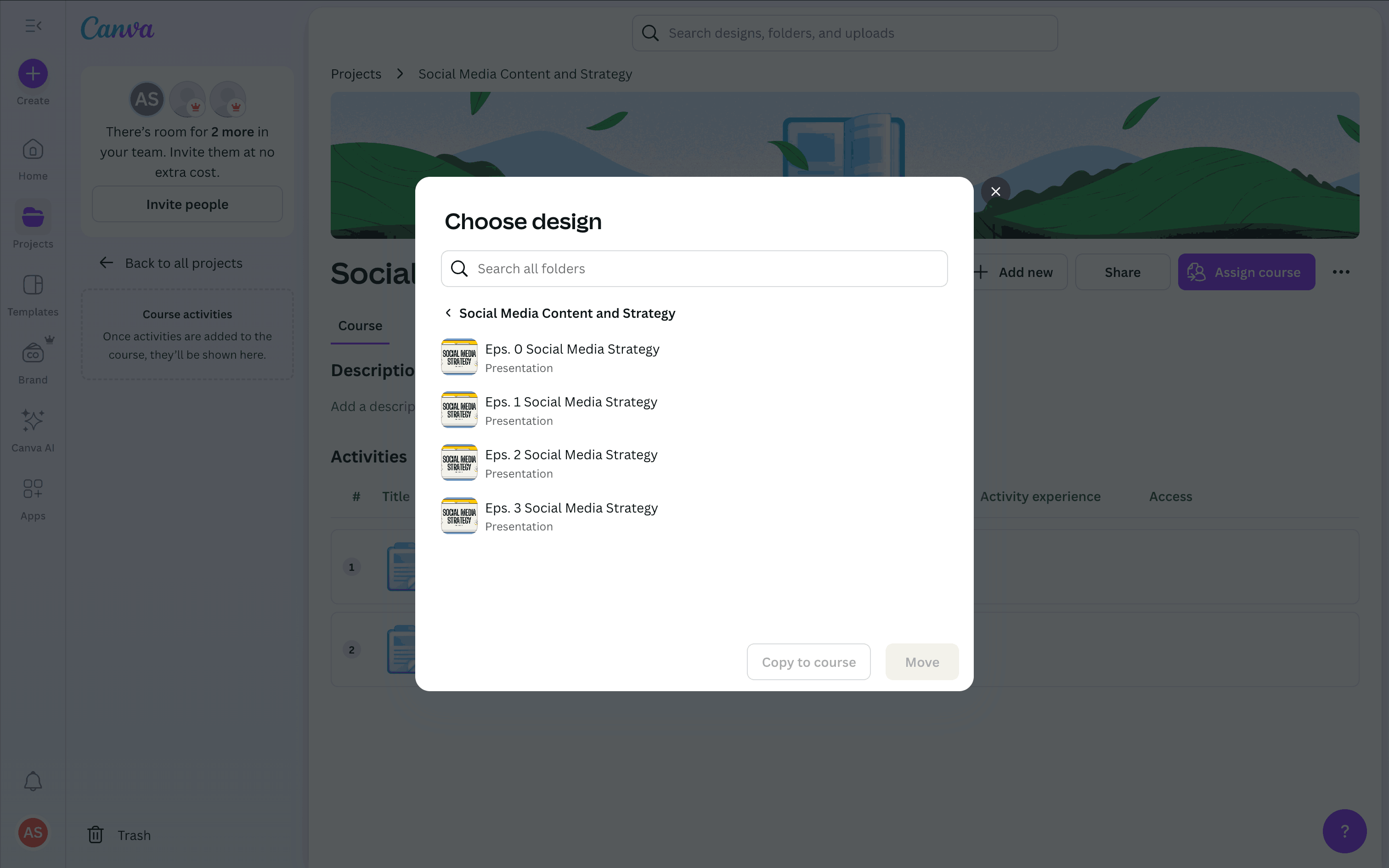1389x868 pixels.
Task: Switch to the Course tab
Action: pos(360,326)
